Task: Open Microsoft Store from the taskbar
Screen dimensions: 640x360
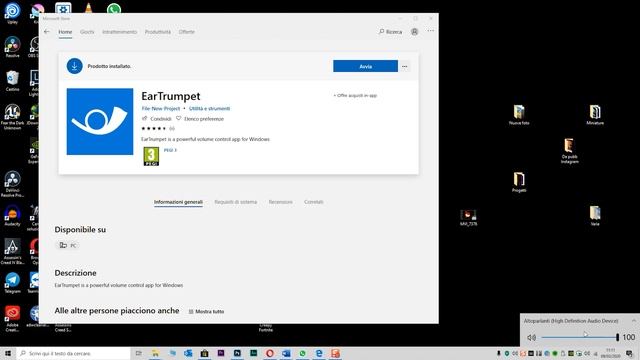Action: pyautogui.click(x=204, y=353)
